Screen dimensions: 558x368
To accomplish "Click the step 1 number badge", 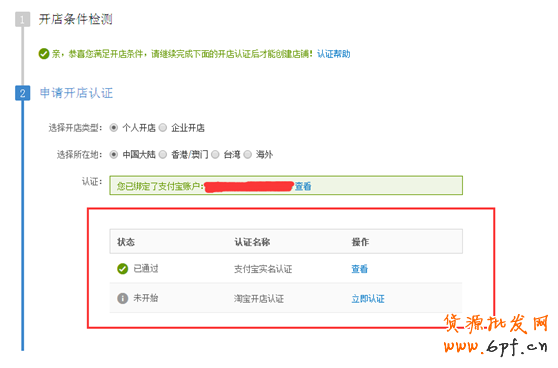I will [22, 20].
